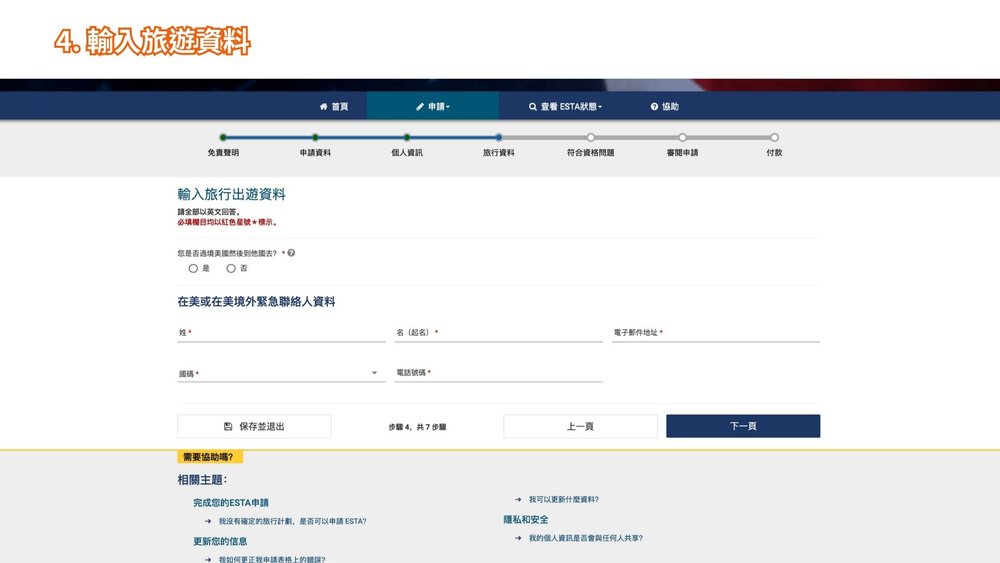Open link 我如何更正我申請表格上的錯誤?

(x=272, y=559)
